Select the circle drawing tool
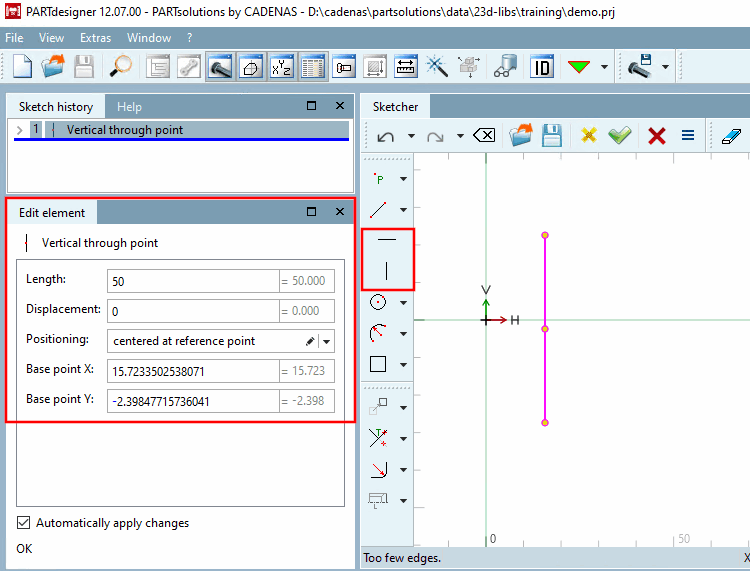Screen dimensions: 750x571 (x=378, y=302)
